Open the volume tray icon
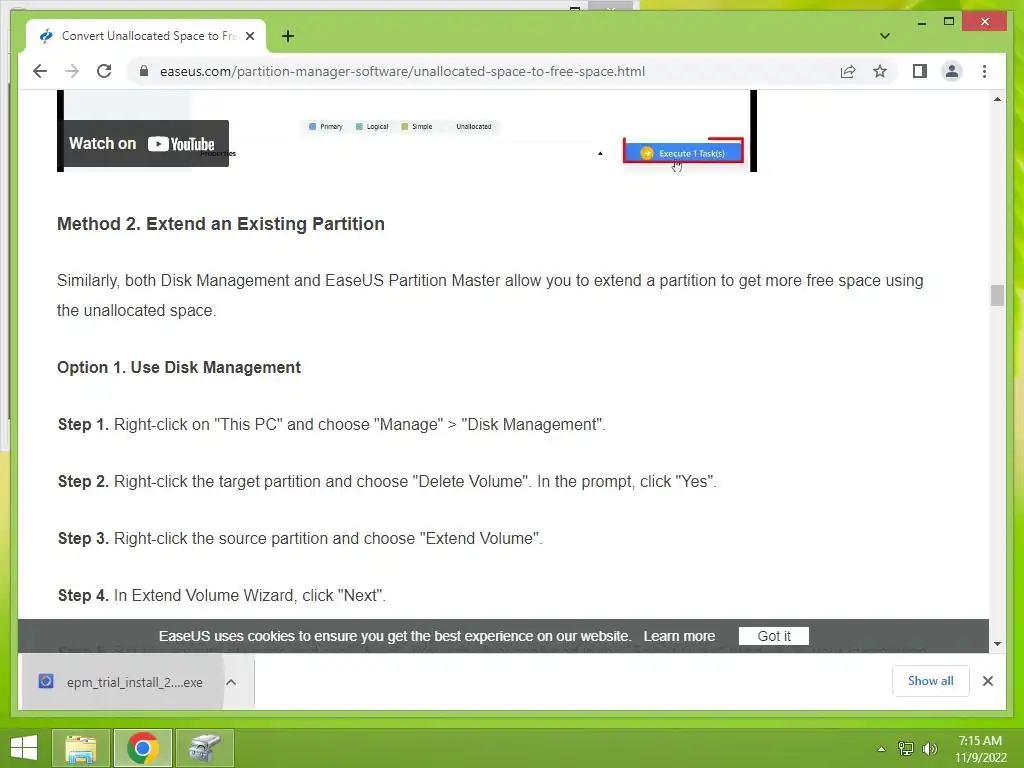 click(930, 749)
